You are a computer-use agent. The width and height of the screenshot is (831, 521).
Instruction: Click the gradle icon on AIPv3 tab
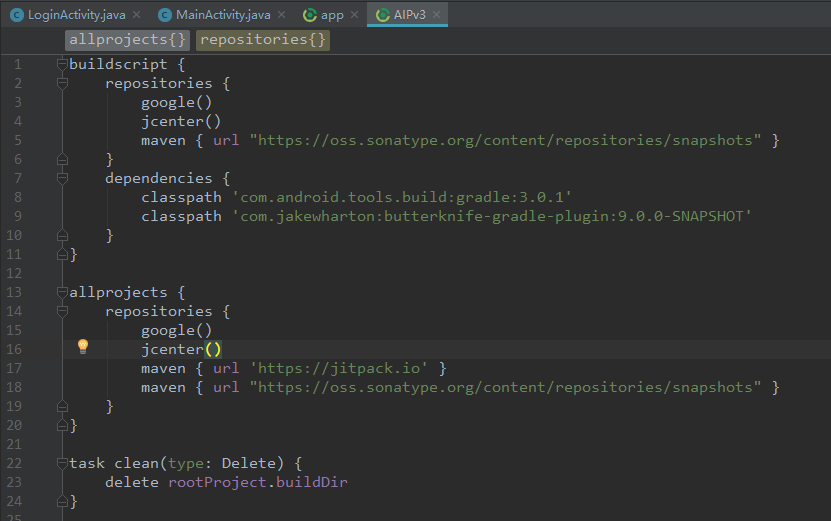click(383, 15)
